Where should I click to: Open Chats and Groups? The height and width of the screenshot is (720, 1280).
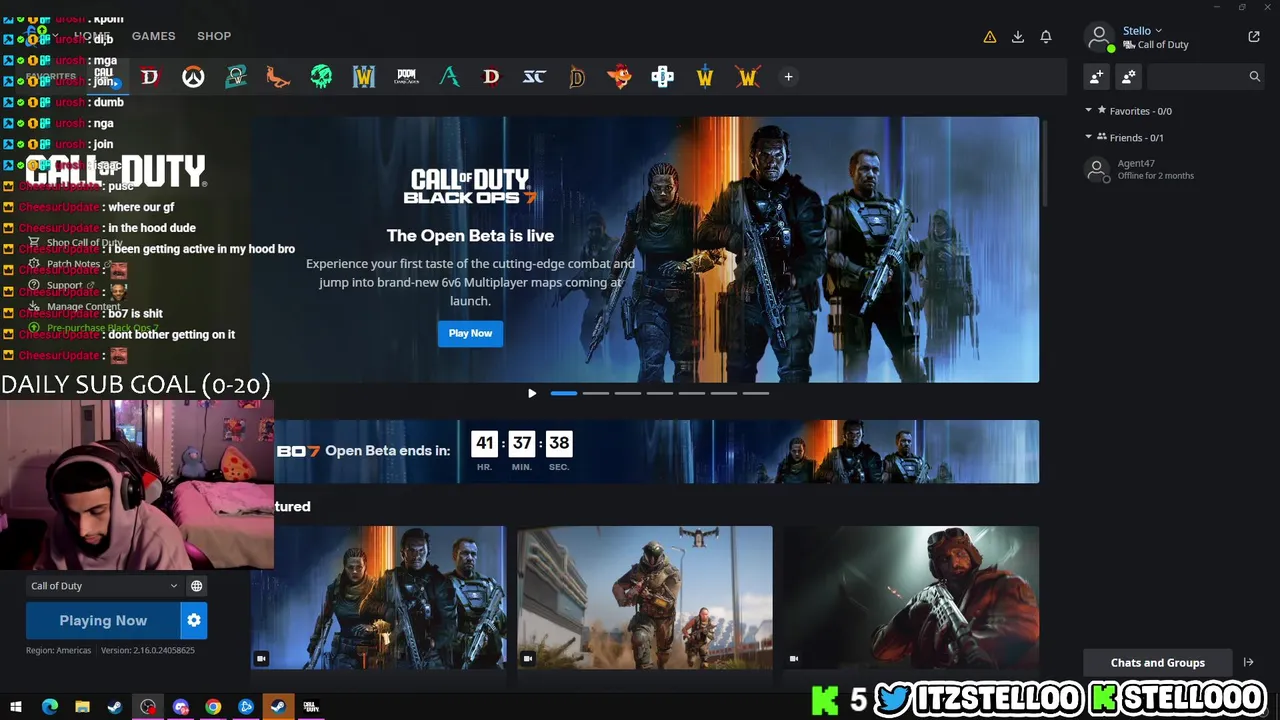[x=1158, y=662]
